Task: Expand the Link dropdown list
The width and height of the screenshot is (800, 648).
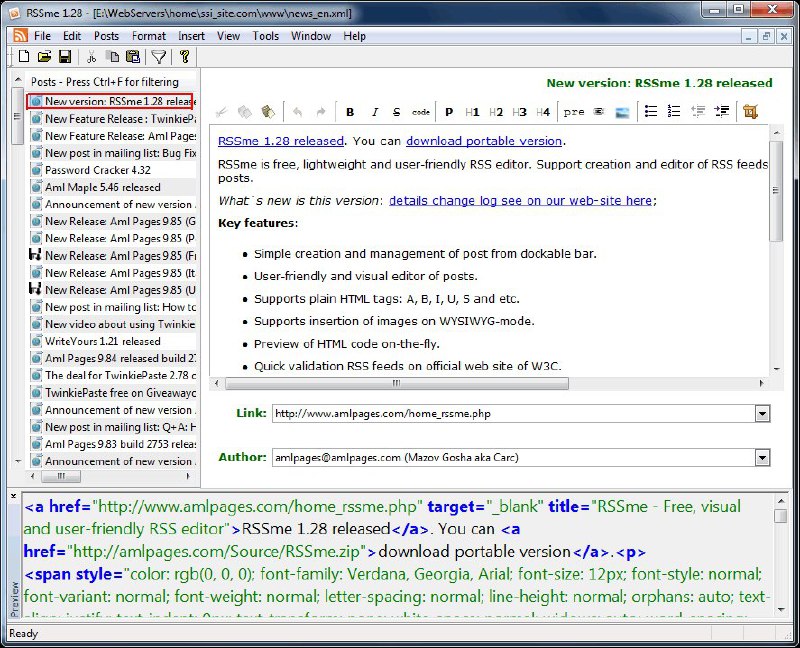Action: [x=762, y=413]
